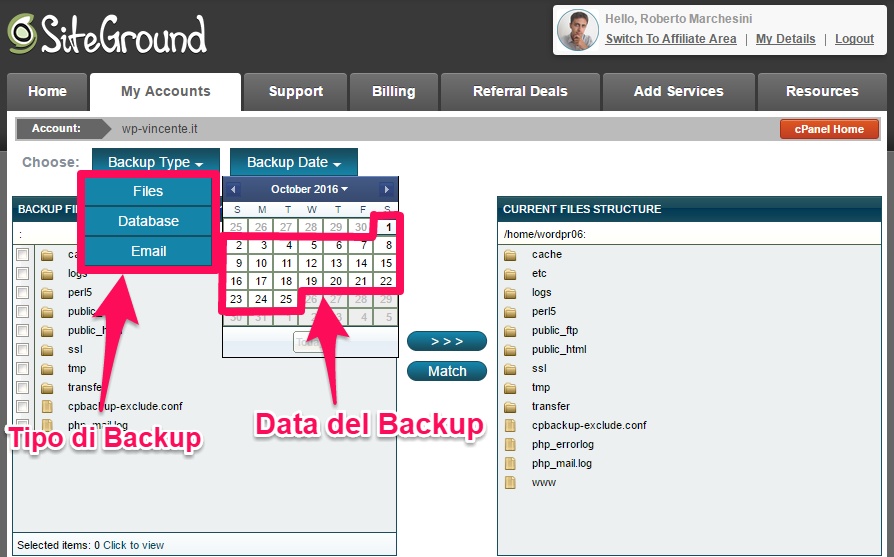Check the public_html backup folder checkbox
Screen dimensions: 894x557
click(x=22, y=331)
